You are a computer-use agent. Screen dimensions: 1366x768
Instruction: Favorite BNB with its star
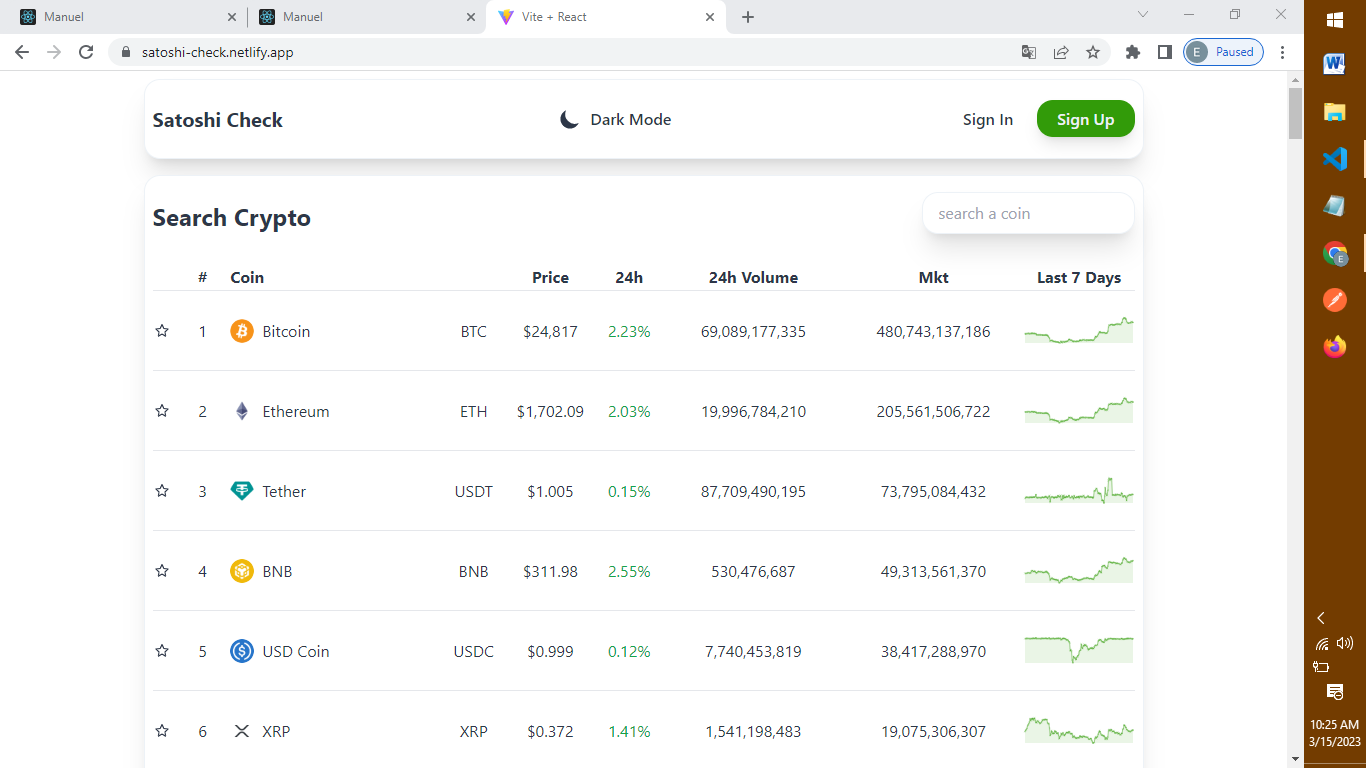click(x=162, y=571)
